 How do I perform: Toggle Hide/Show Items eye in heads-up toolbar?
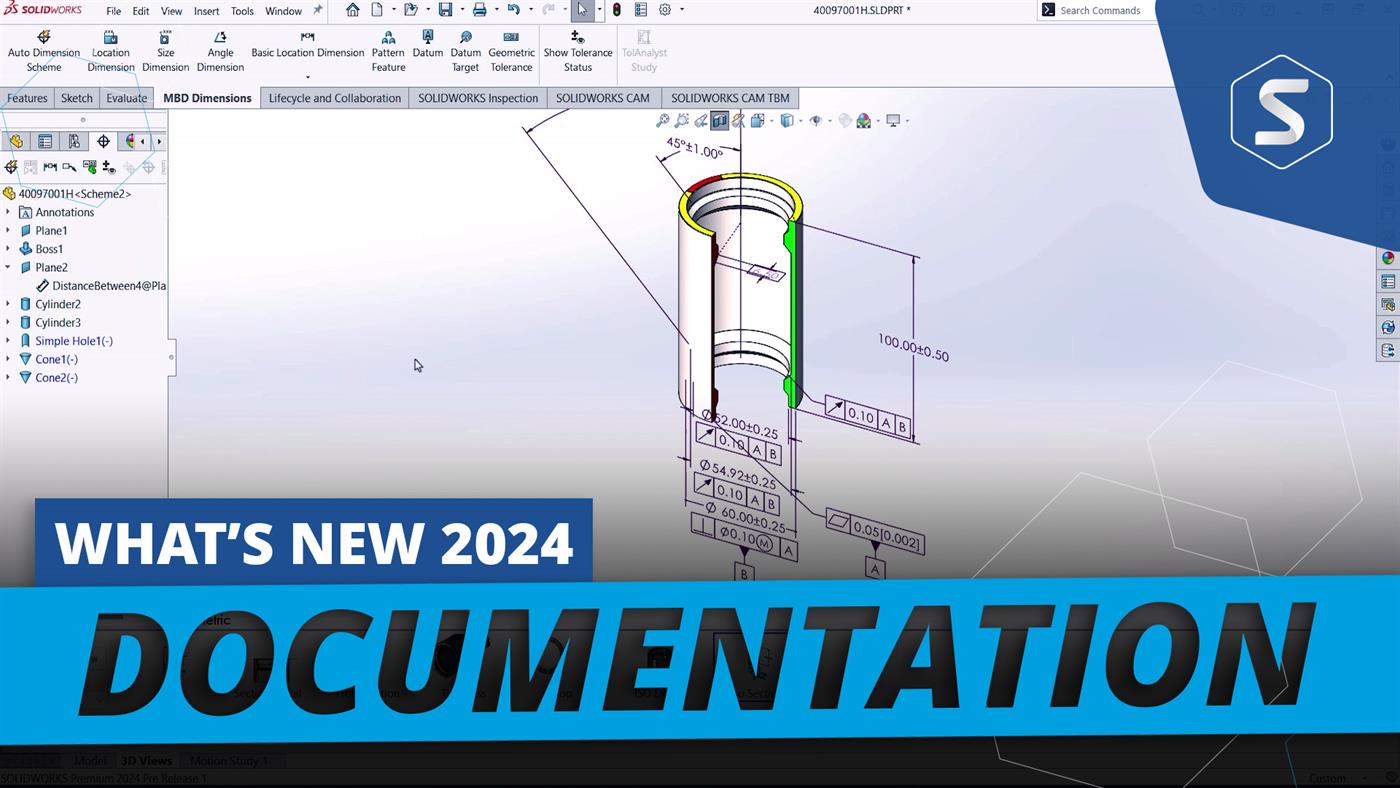coord(816,120)
